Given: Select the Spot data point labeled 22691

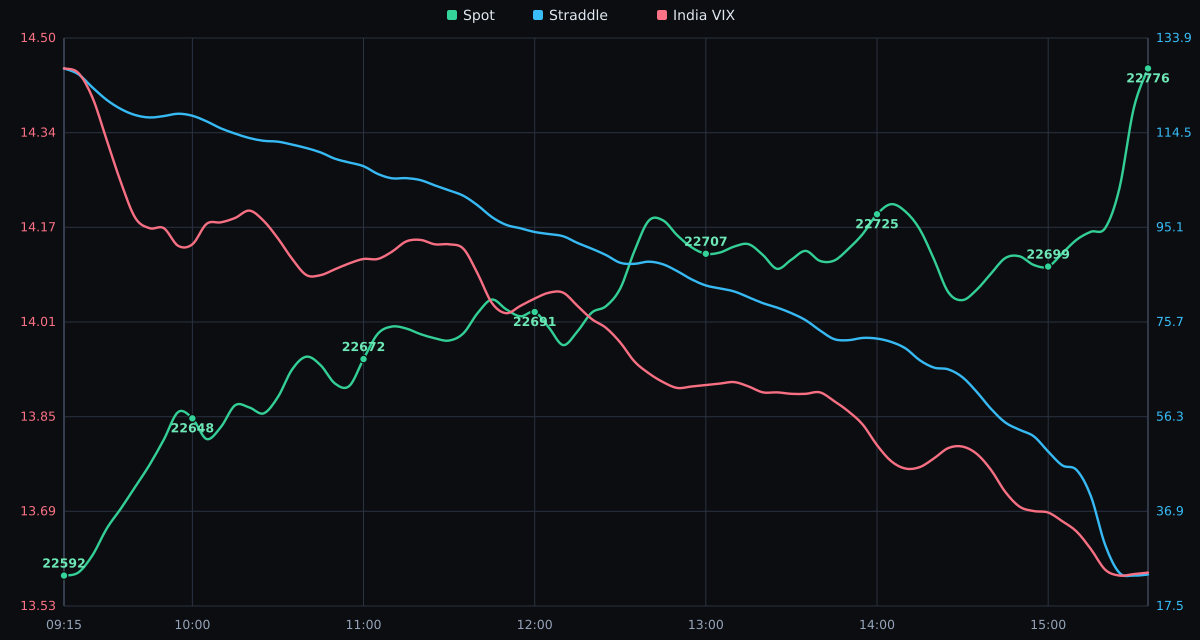Looking at the screenshot, I should (534, 312).
